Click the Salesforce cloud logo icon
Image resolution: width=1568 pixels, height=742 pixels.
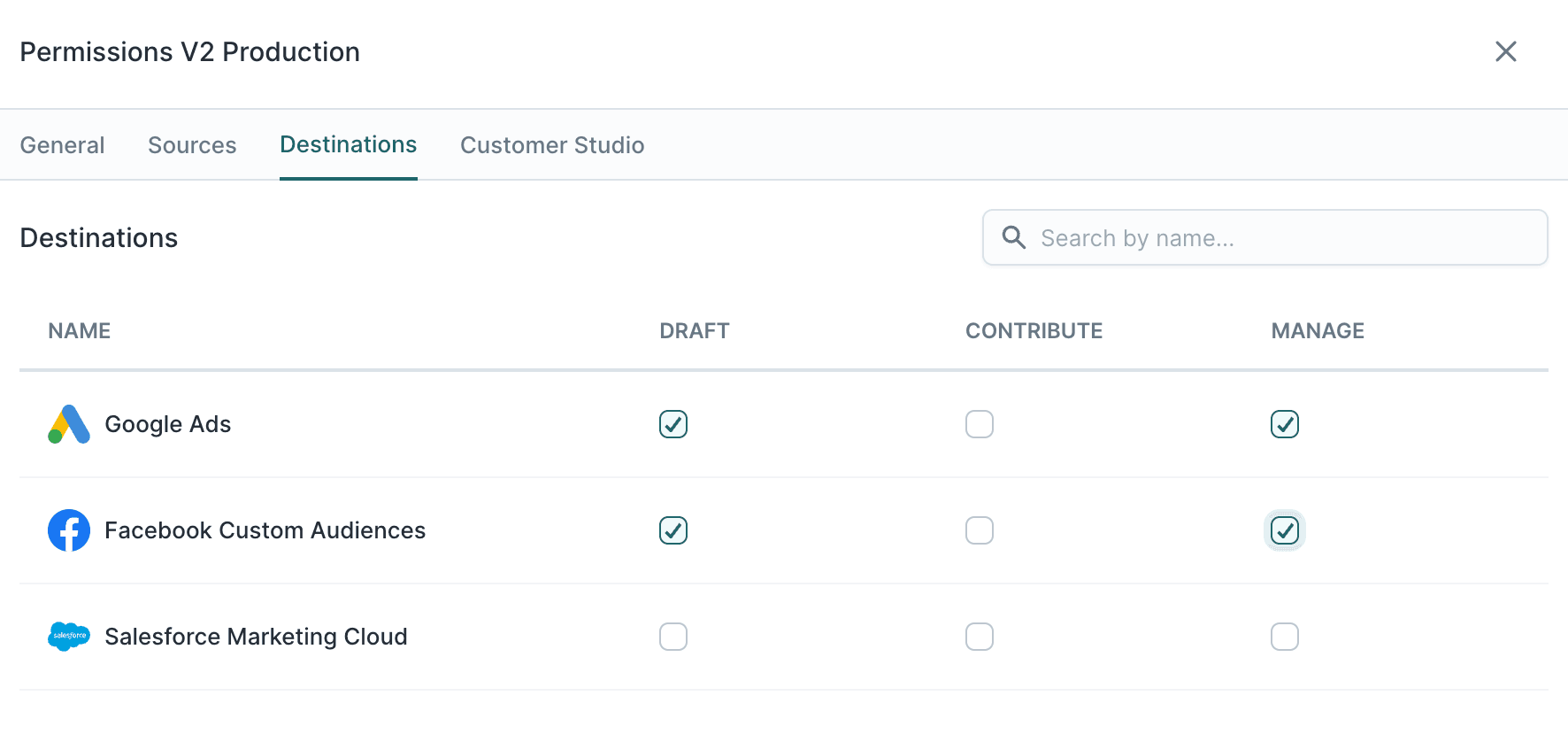69,637
